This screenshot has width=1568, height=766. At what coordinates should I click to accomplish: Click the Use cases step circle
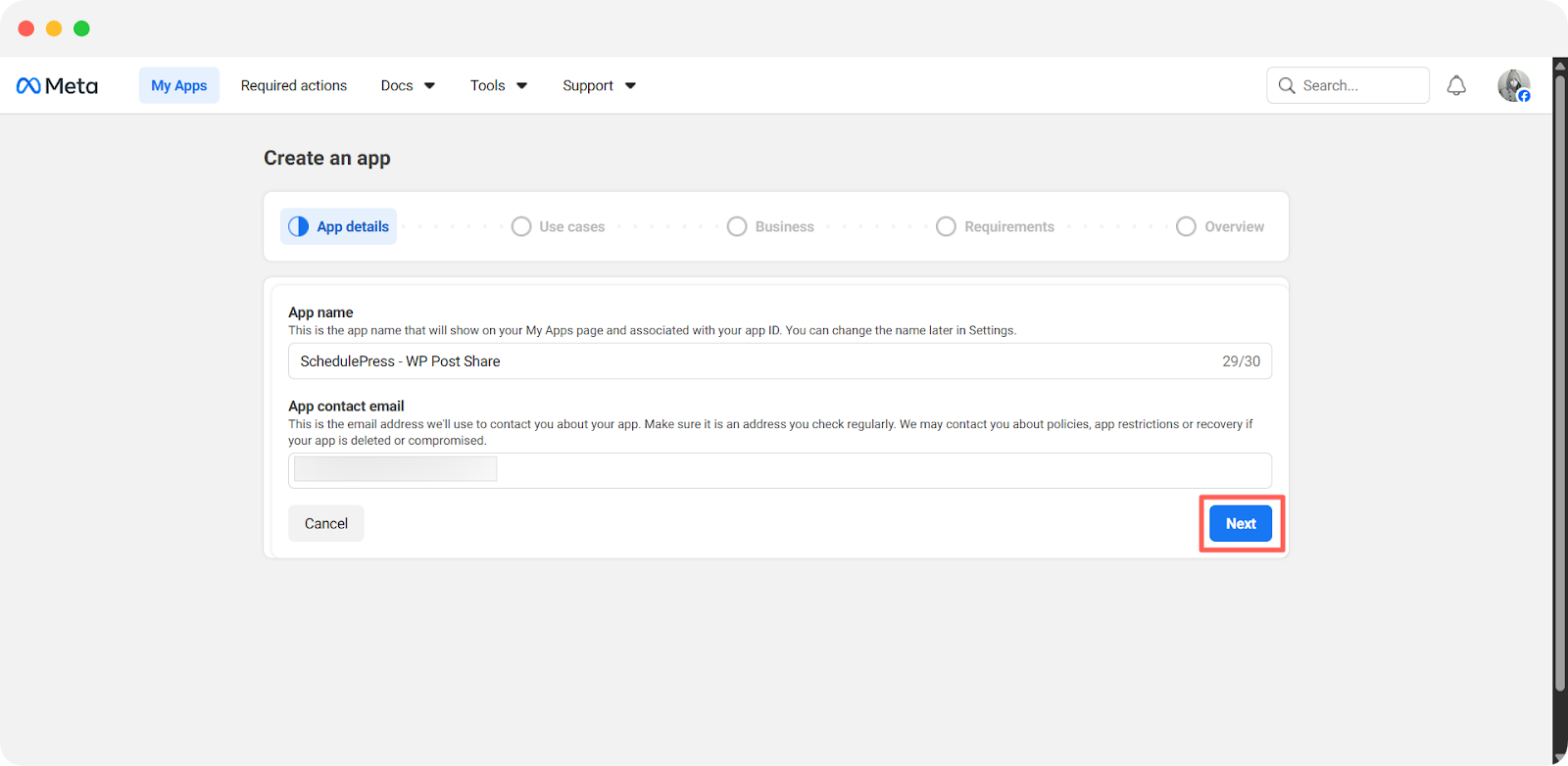pos(521,226)
